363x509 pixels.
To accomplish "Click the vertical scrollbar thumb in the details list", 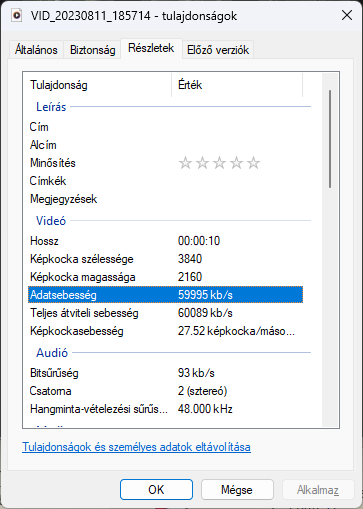I will click(x=330, y=139).
